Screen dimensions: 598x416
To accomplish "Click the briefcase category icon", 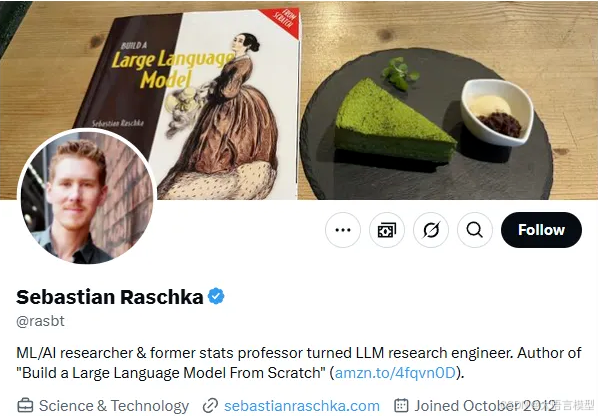I will point(25,406).
